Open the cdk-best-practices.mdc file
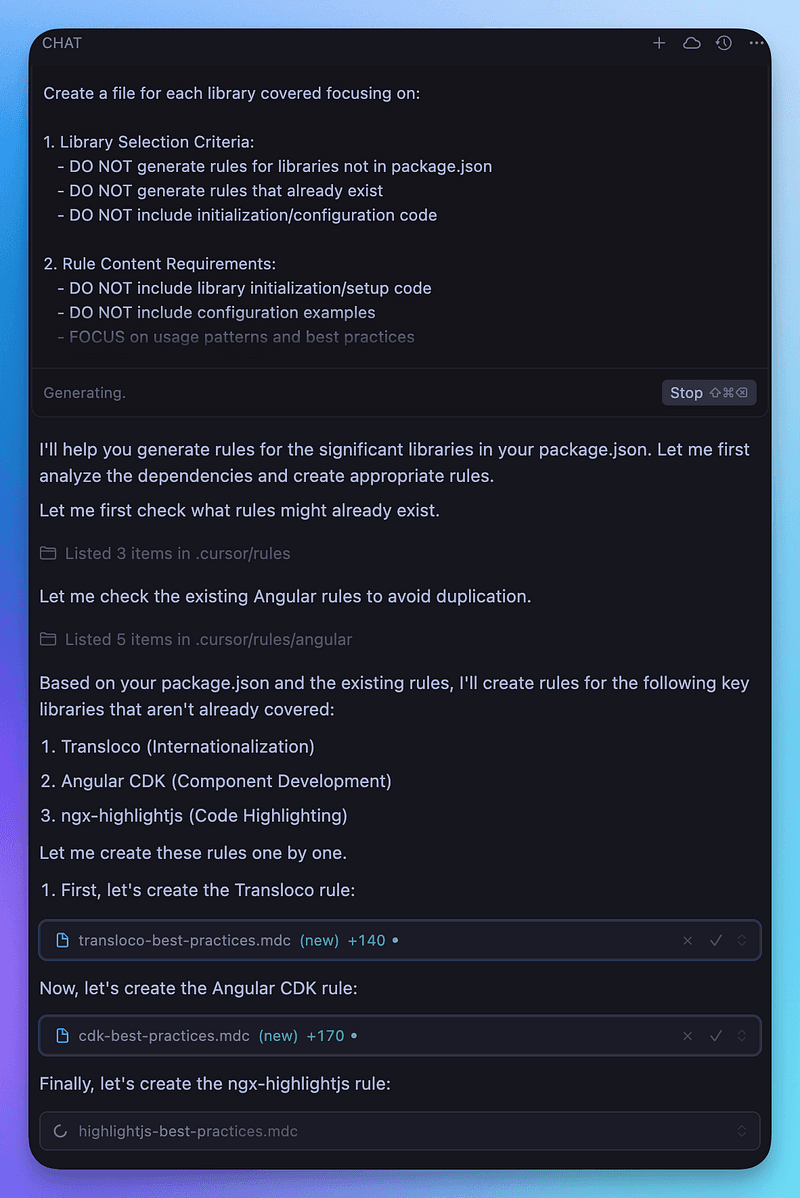 click(x=164, y=1036)
